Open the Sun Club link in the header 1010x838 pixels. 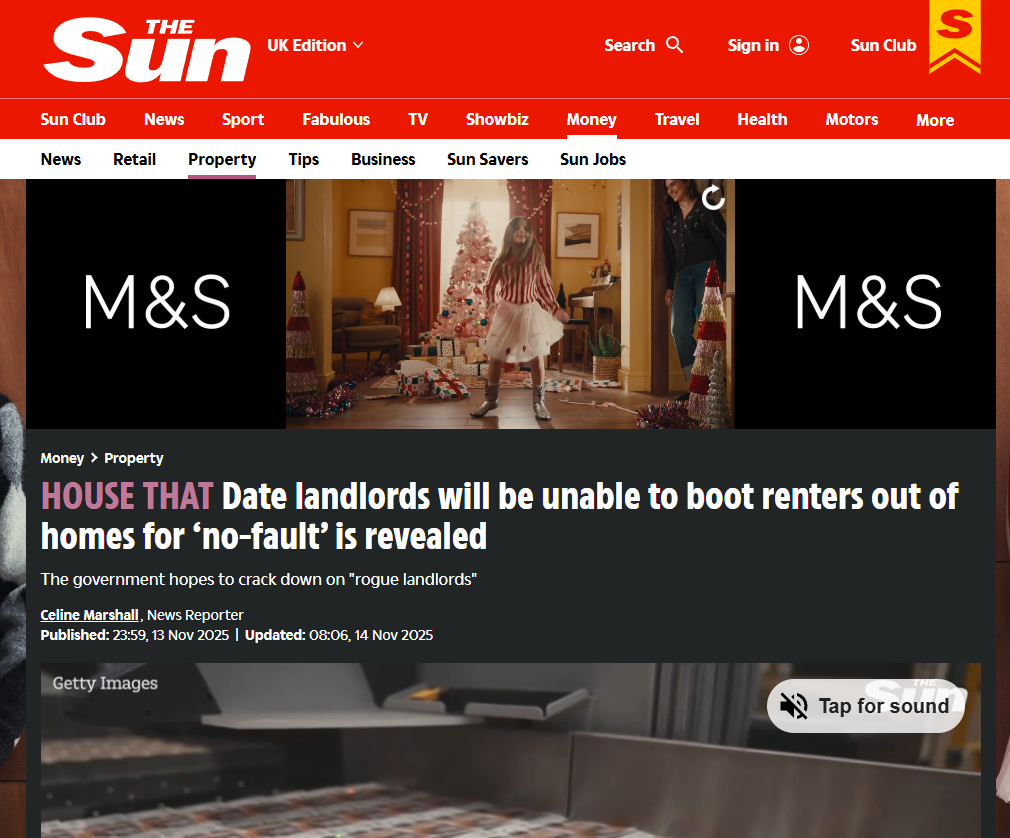883,45
